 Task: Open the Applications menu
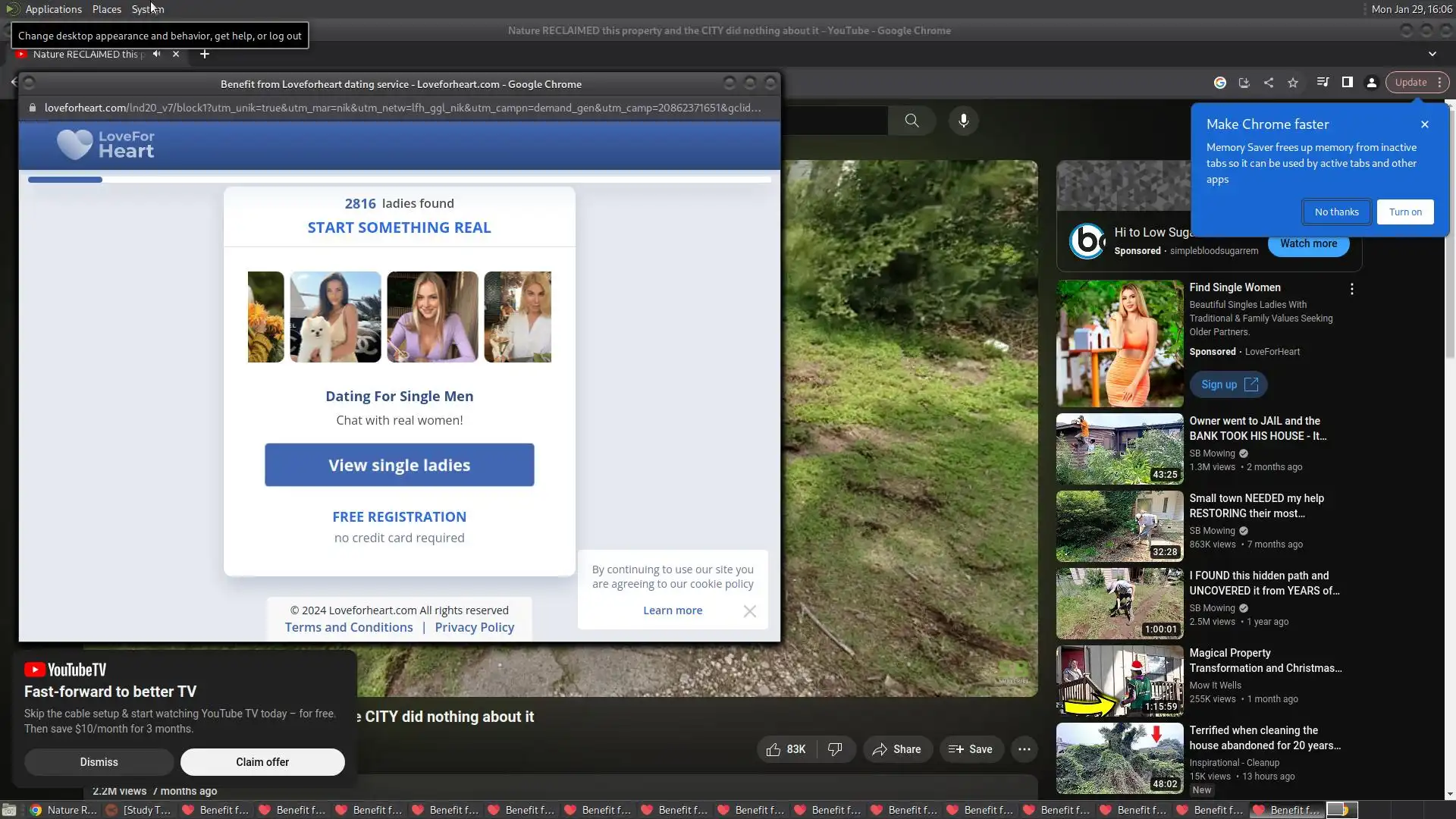point(53,9)
